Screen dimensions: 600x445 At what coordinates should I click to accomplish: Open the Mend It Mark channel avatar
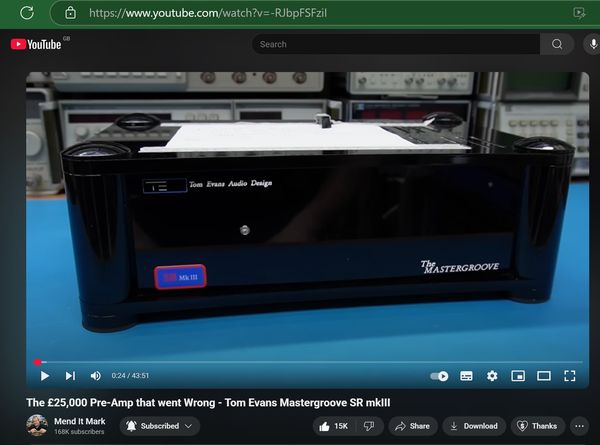coord(37,425)
